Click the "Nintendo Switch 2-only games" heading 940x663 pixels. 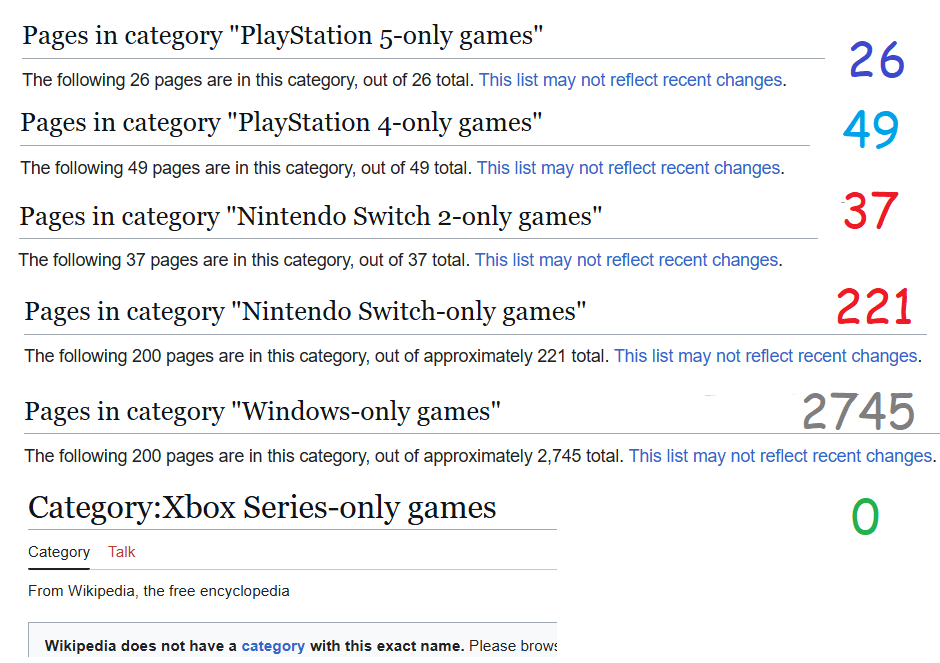click(311, 216)
